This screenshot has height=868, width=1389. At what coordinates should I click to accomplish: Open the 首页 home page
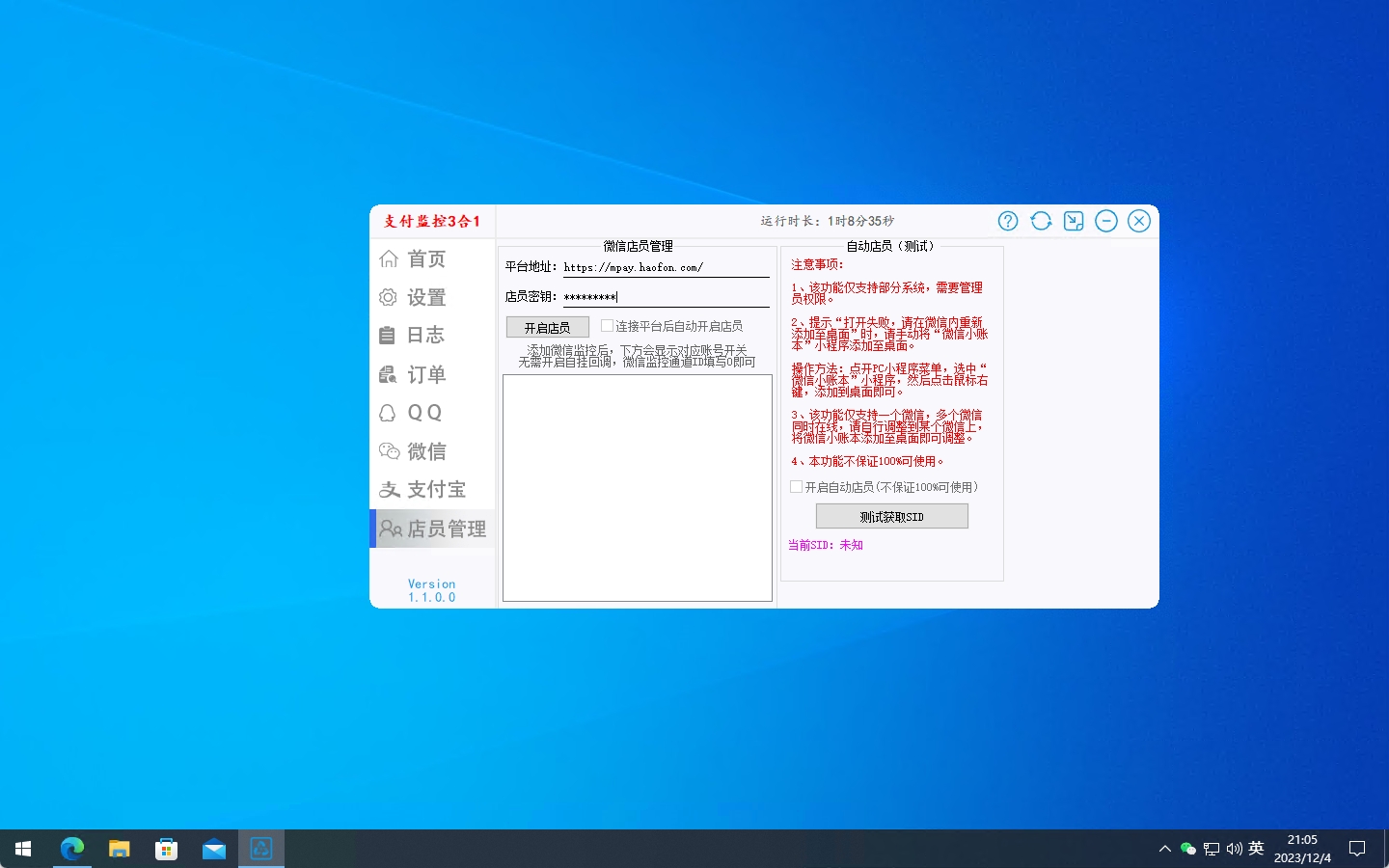pos(425,258)
